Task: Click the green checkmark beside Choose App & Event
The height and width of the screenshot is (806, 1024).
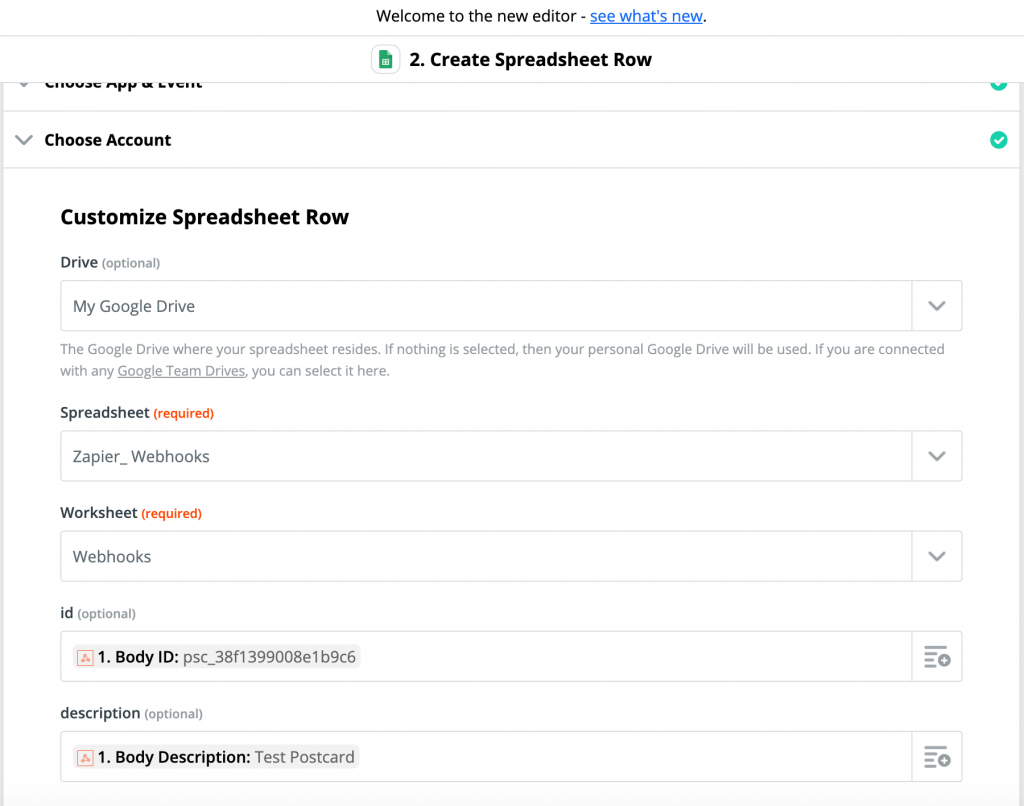Action: coord(998,84)
